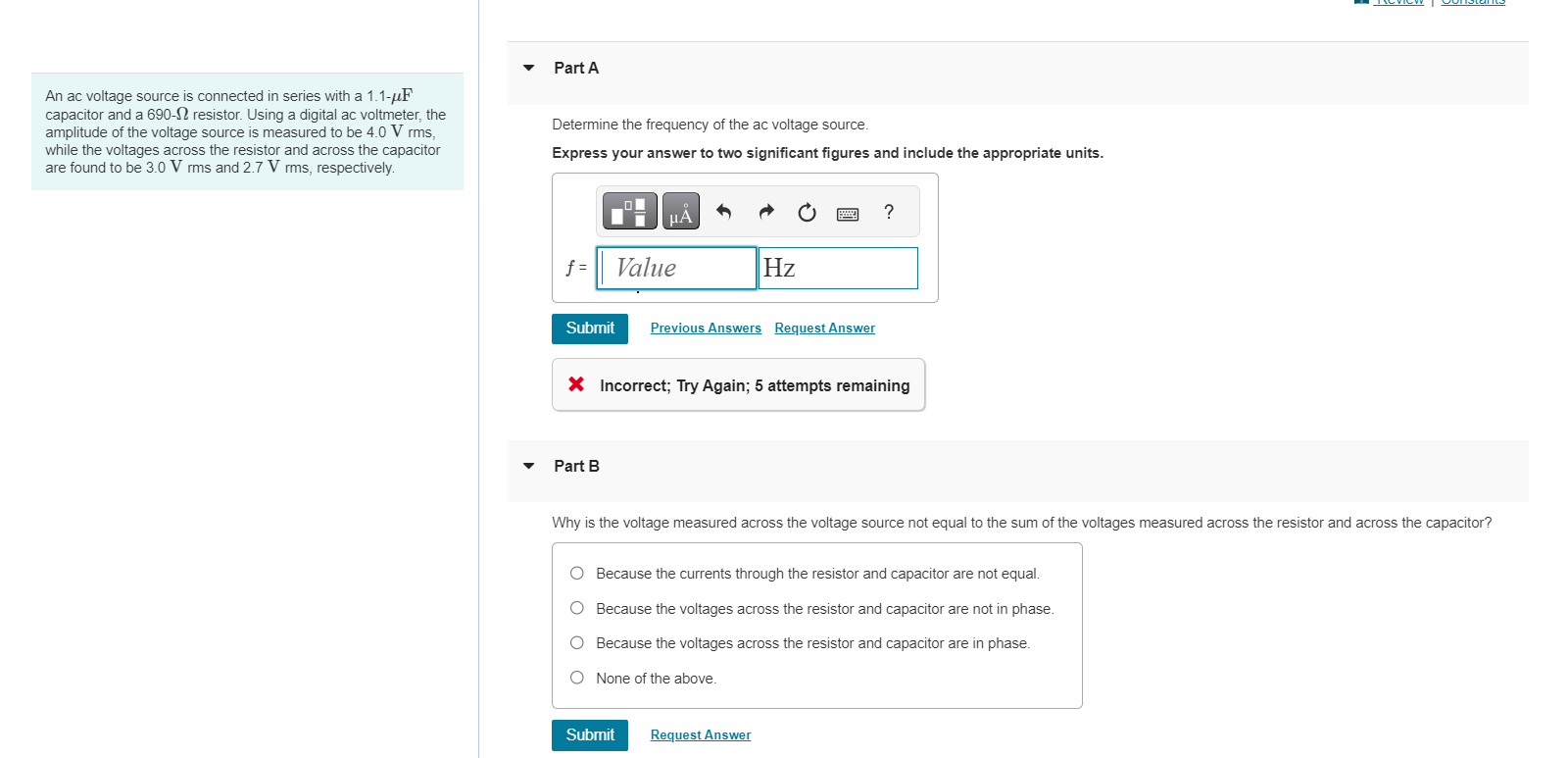Undo the last answer entry

[725, 211]
